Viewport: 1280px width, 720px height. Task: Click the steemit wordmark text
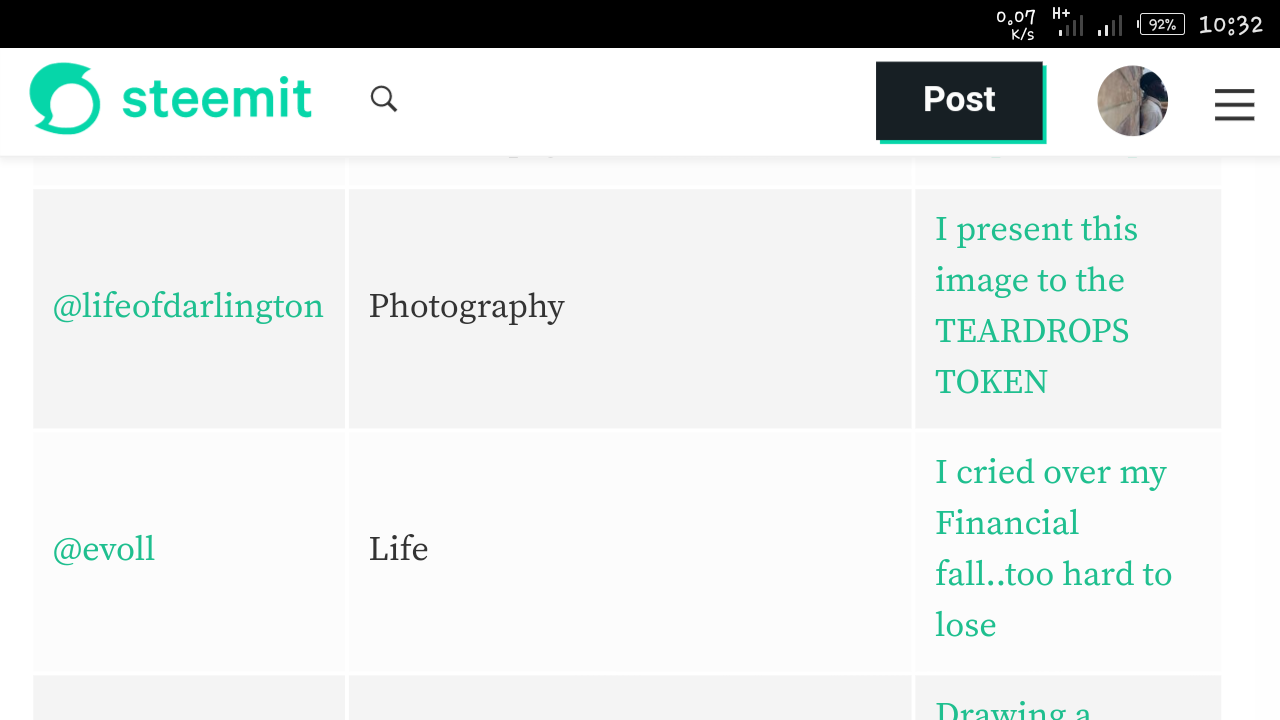point(216,99)
